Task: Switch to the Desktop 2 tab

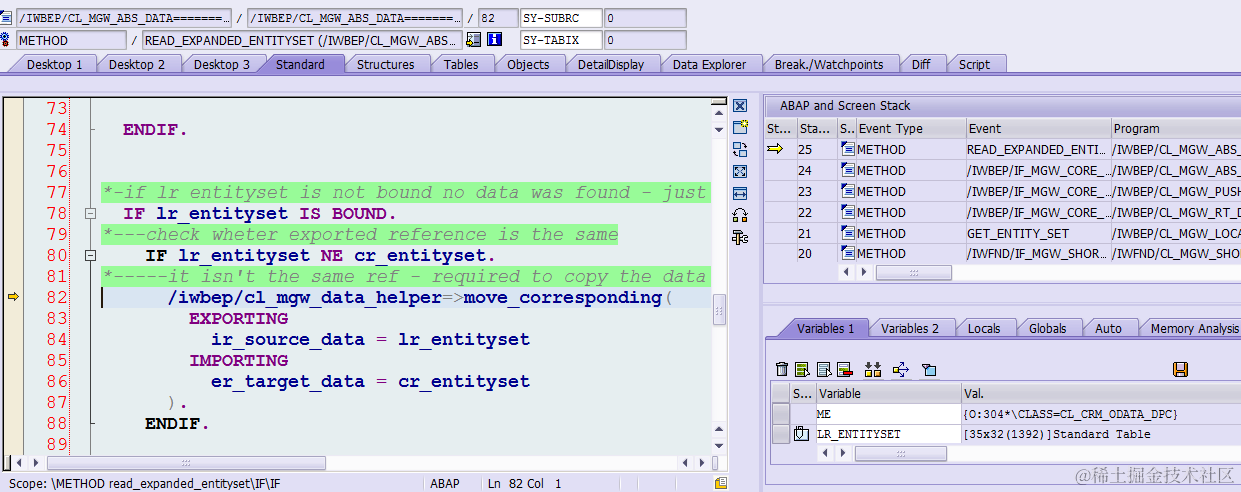Action: tap(137, 64)
